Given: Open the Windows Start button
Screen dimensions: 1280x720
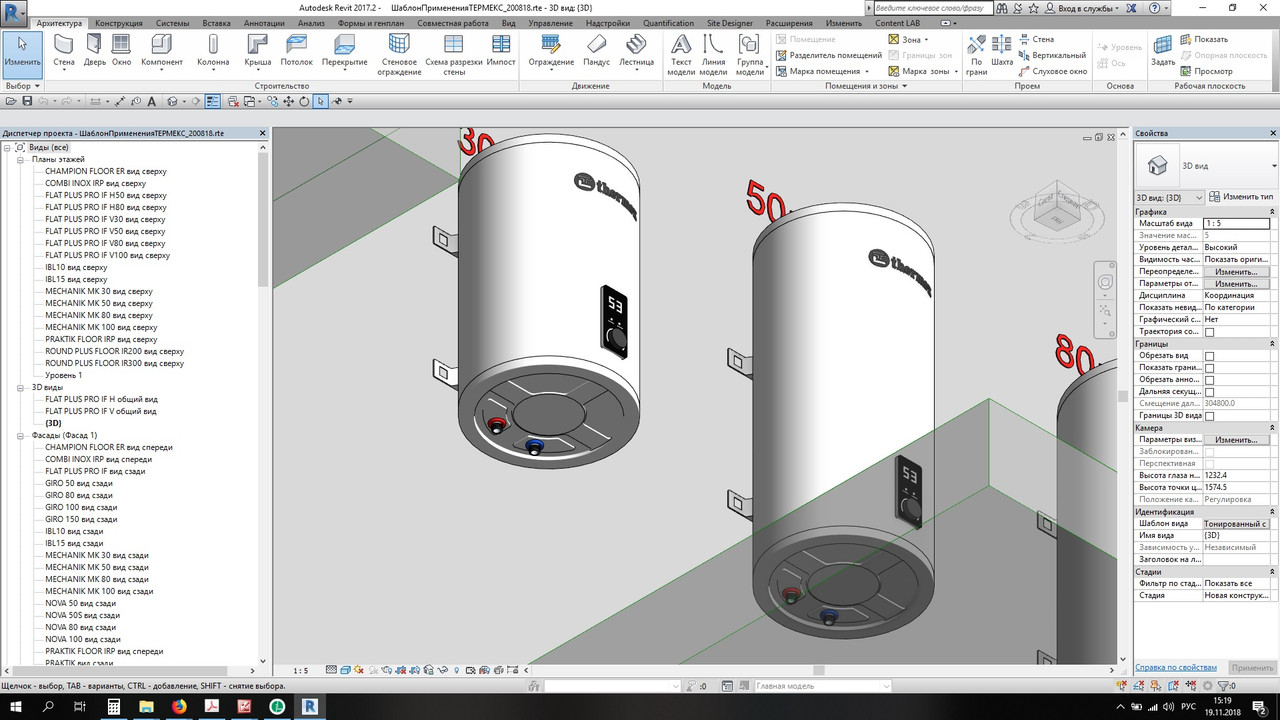Looking at the screenshot, I should pyautogui.click(x=18, y=706).
